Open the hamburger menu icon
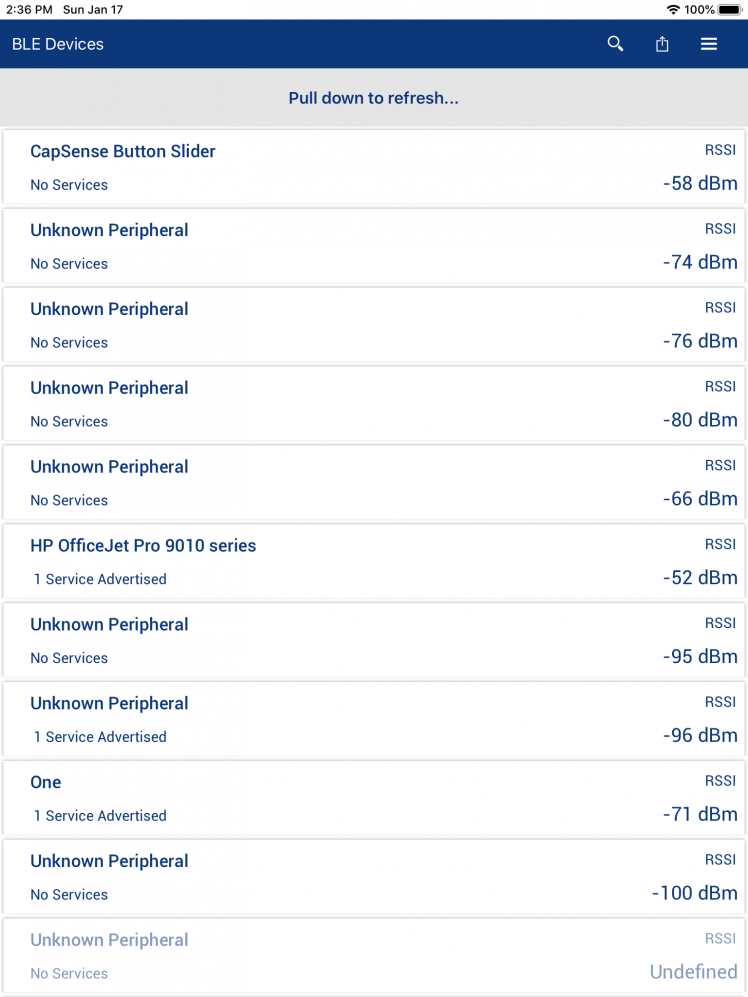Viewport: 748px width, 997px height. point(709,44)
